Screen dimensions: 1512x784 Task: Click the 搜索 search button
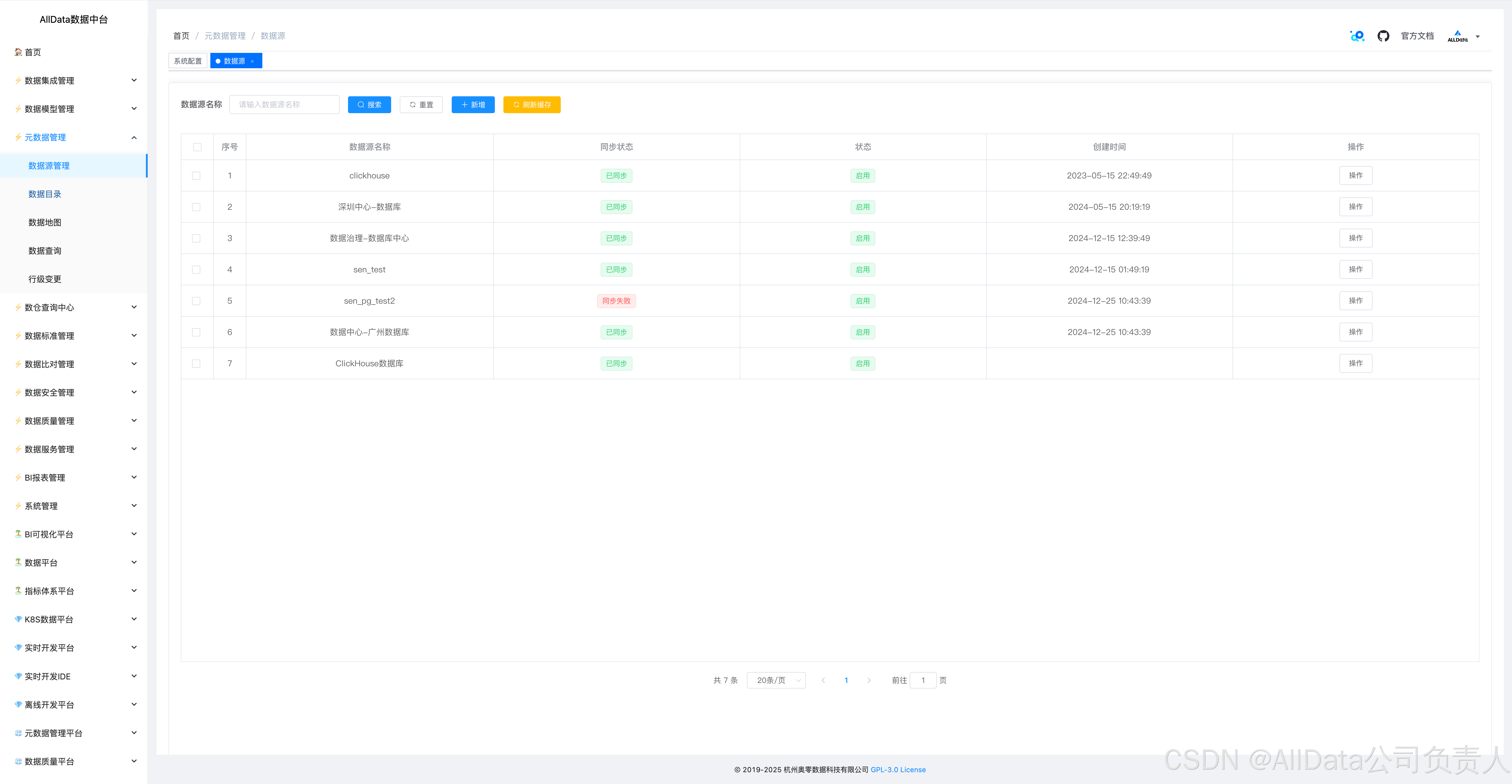(x=369, y=105)
